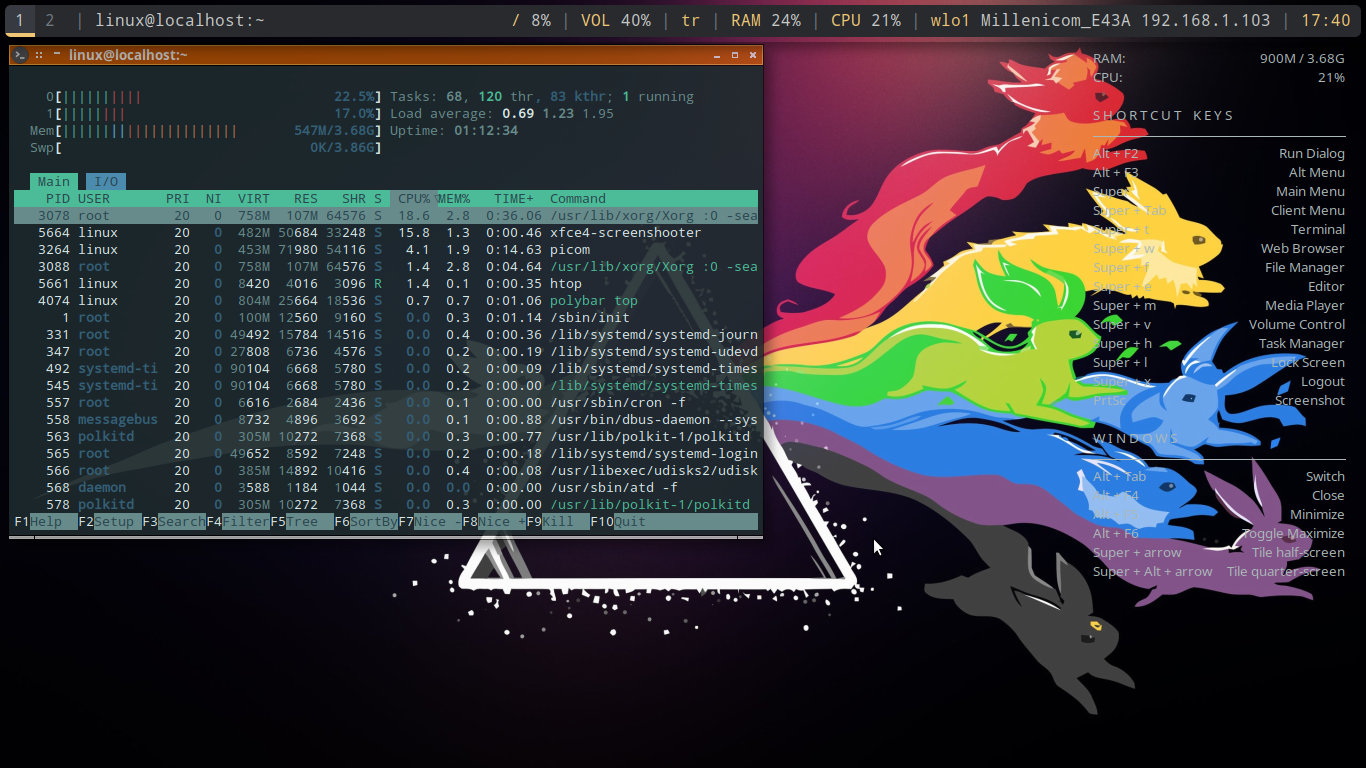Click the wlo1 Millenicom_E43A network module
Image resolution: width=1366 pixels, height=768 pixels.
pyautogui.click(x=1101, y=20)
